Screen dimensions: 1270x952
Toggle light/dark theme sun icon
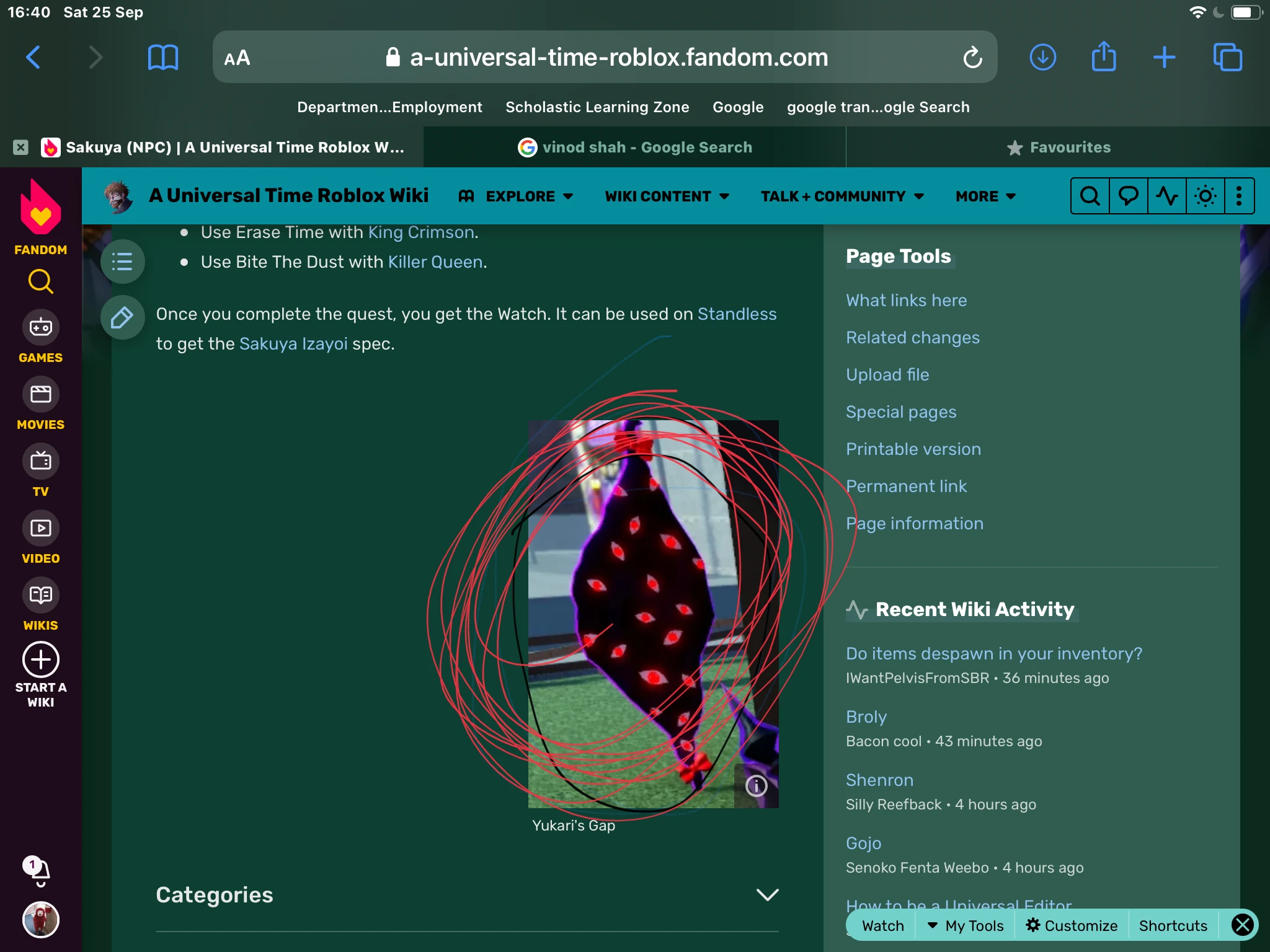pyautogui.click(x=1205, y=196)
